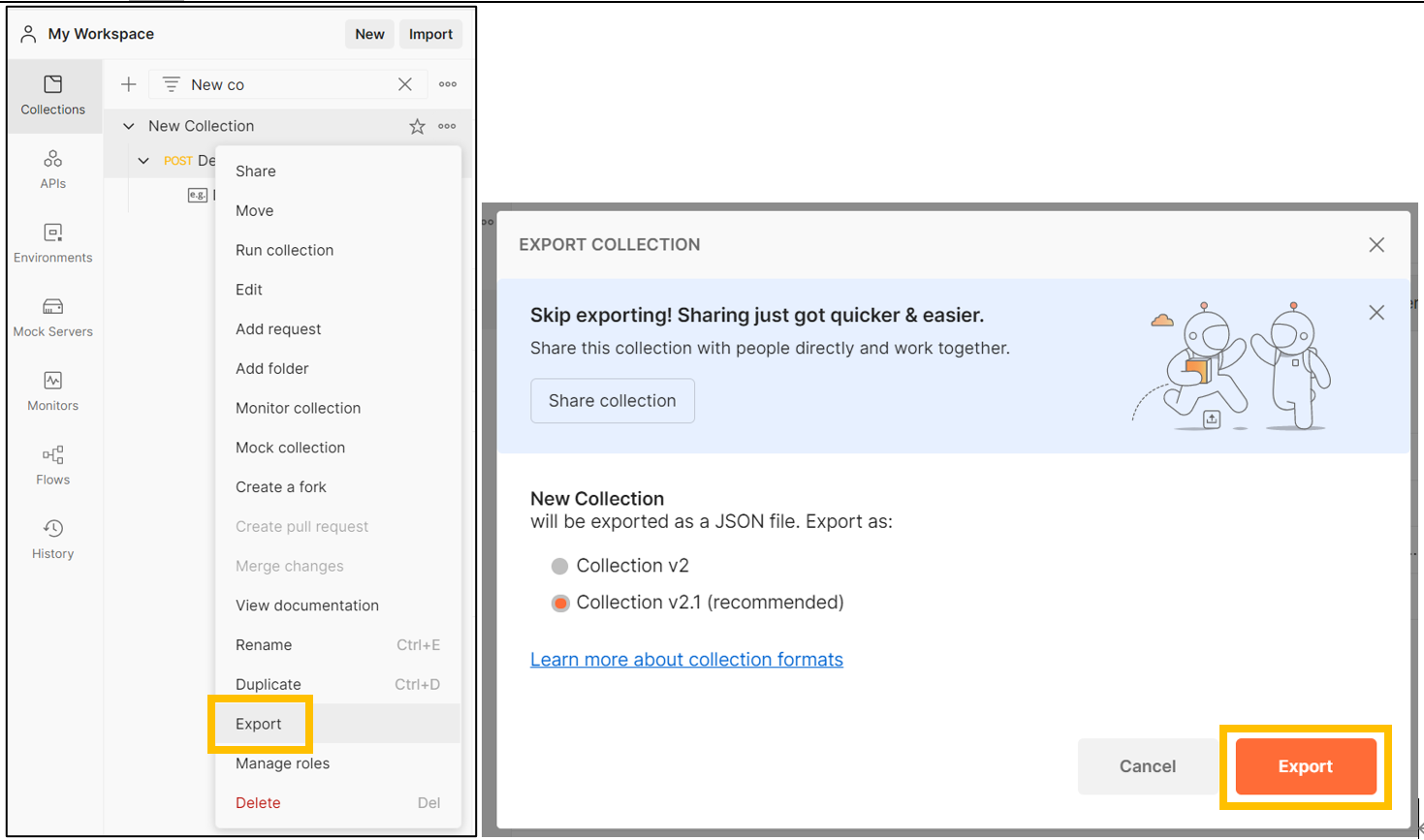
Task: Collapse the POST request chevron
Action: coord(143,161)
